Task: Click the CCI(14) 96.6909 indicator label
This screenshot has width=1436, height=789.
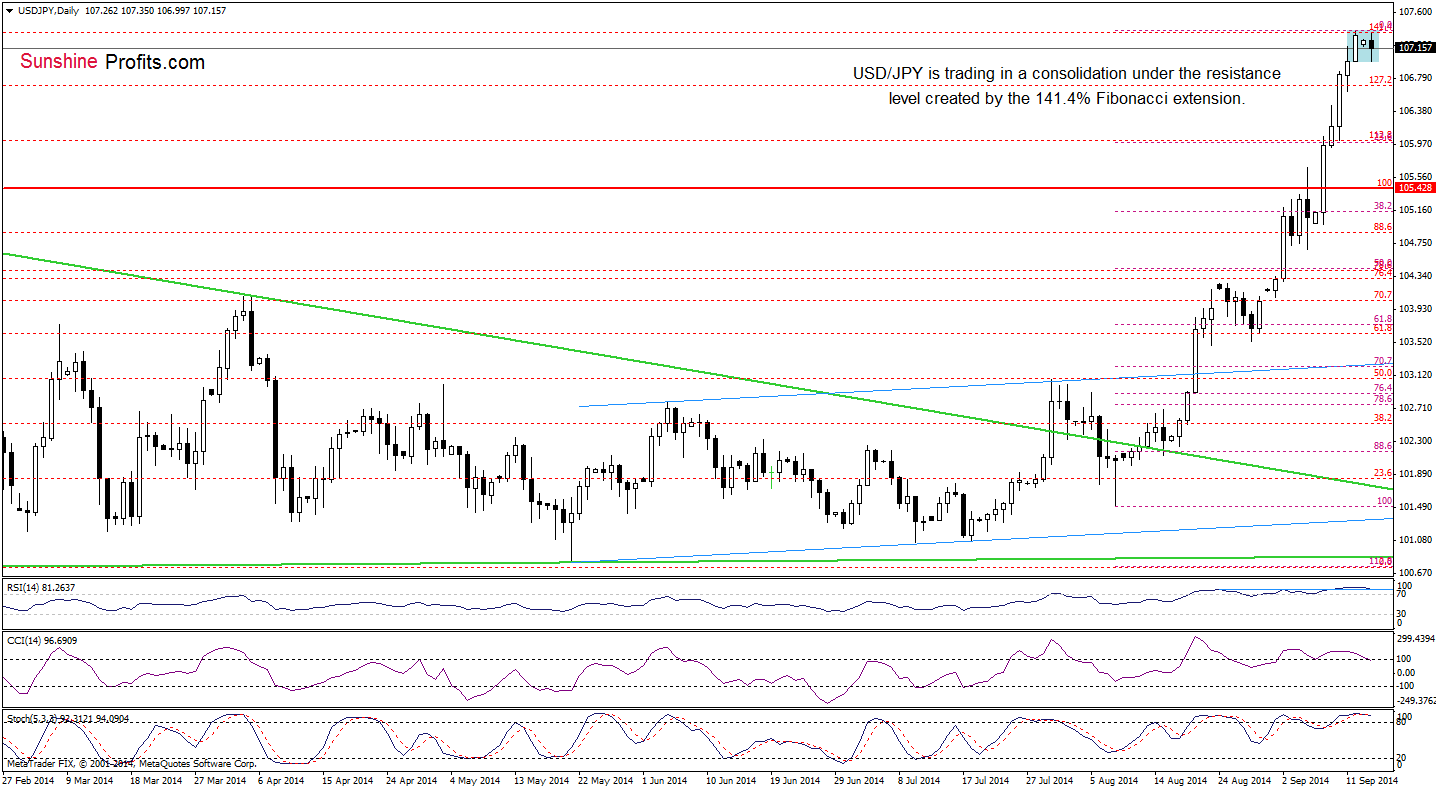Action: click(42, 639)
